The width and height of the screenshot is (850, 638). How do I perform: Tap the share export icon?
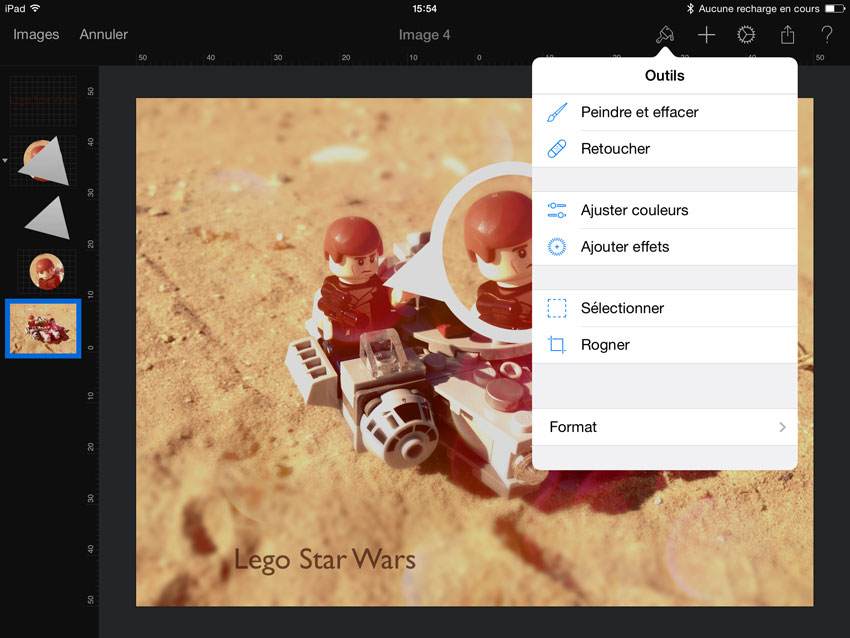coord(787,35)
